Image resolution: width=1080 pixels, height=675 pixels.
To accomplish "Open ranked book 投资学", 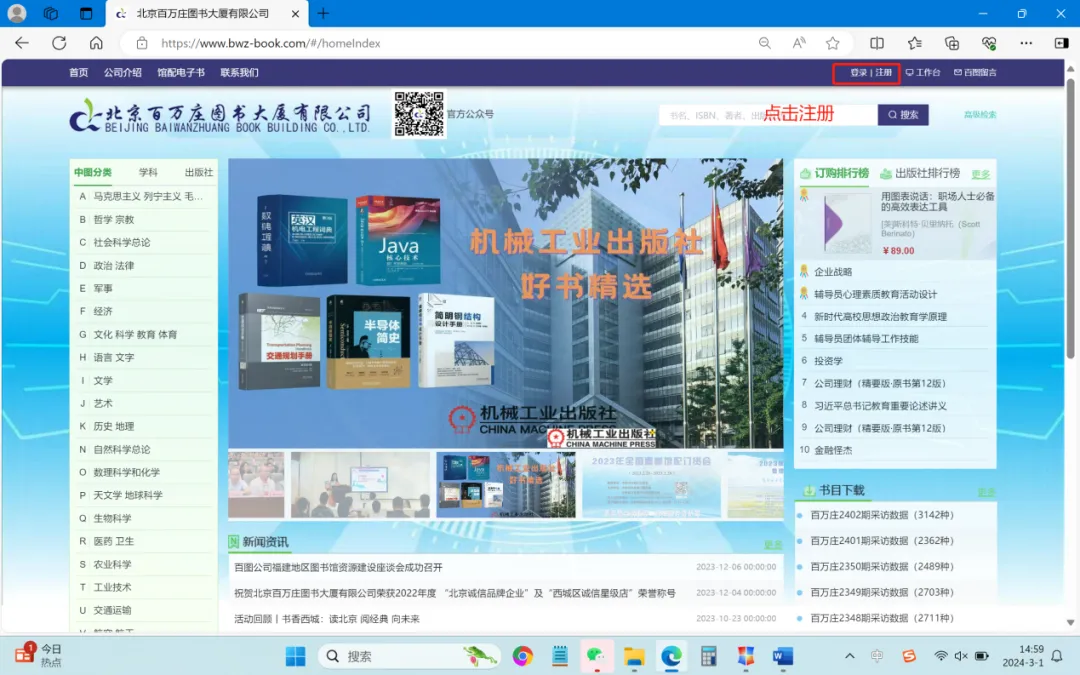I will pos(828,361).
